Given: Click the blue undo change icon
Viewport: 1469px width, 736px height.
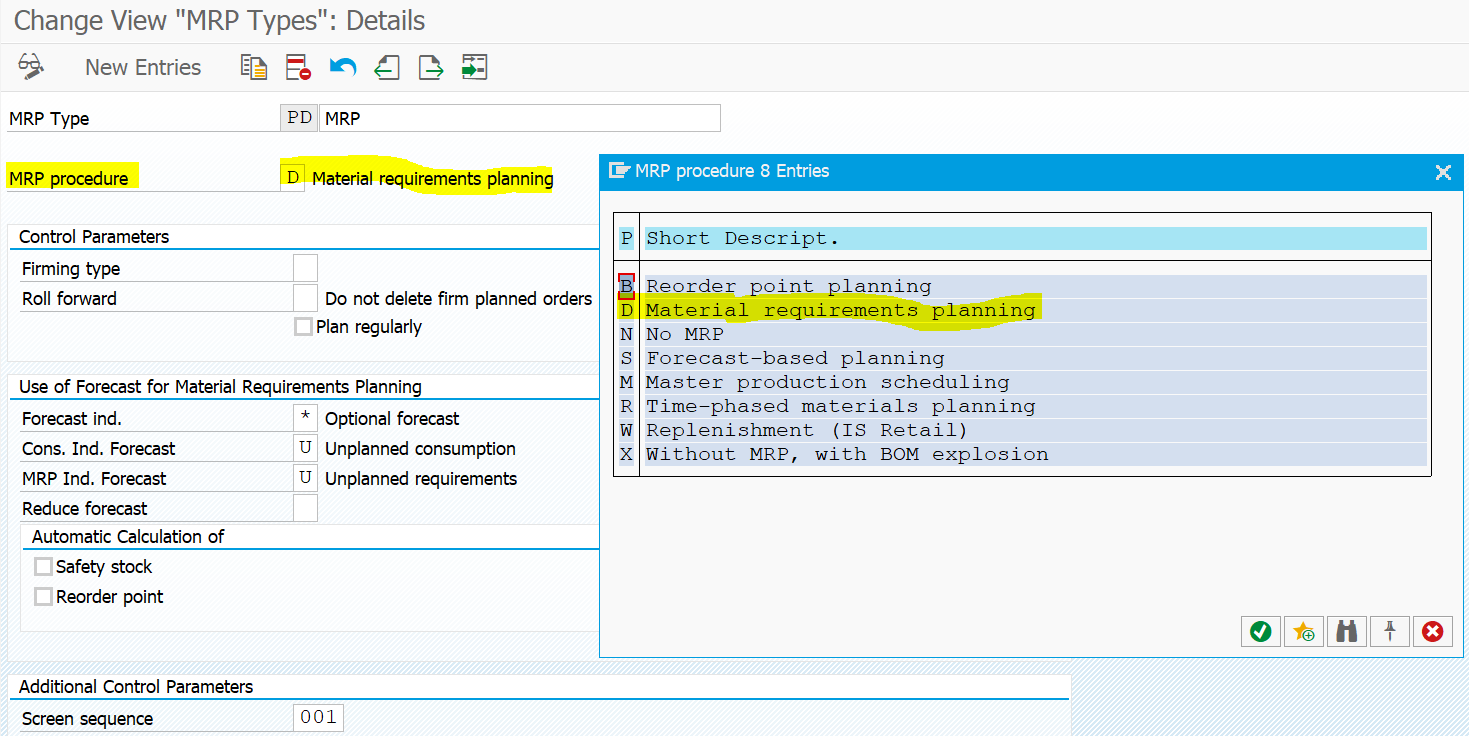Looking at the screenshot, I should pos(343,67).
